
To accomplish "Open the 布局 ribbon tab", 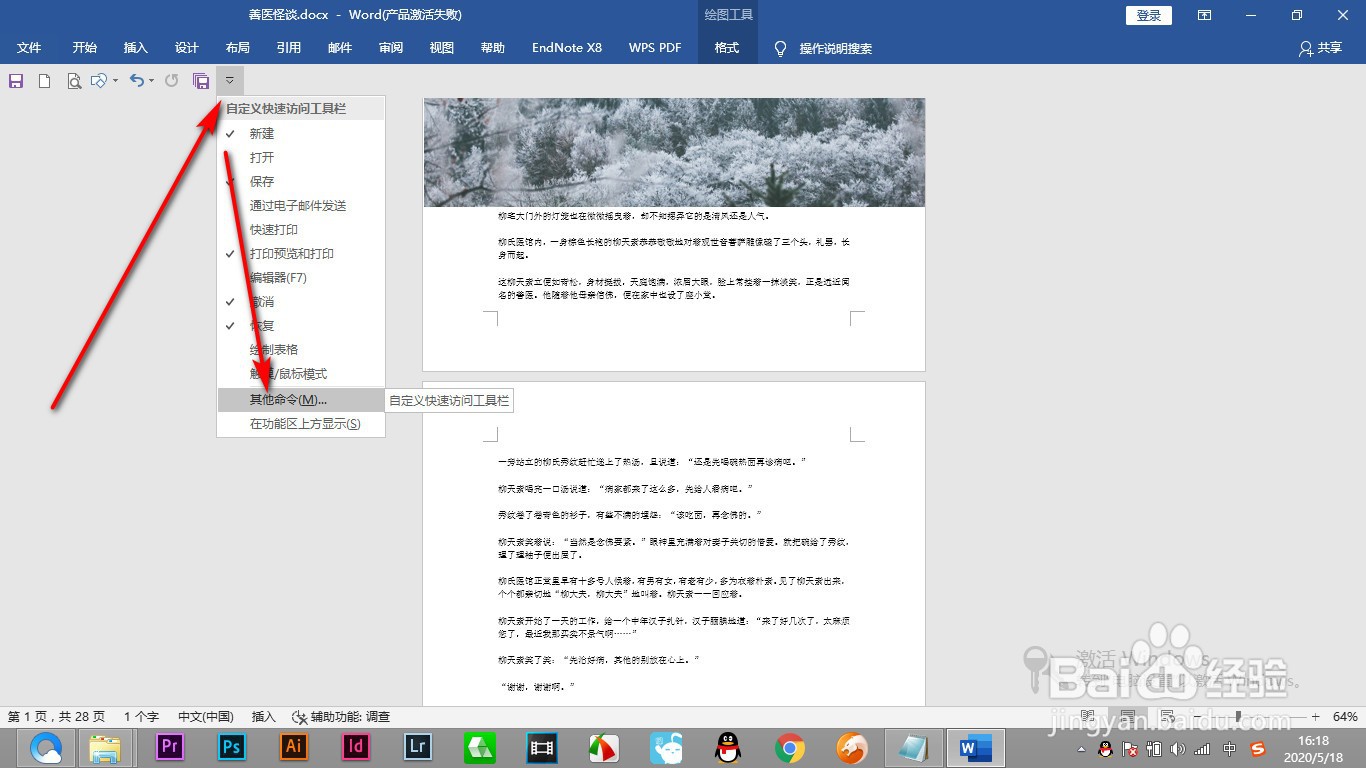I will pos(238,47).
